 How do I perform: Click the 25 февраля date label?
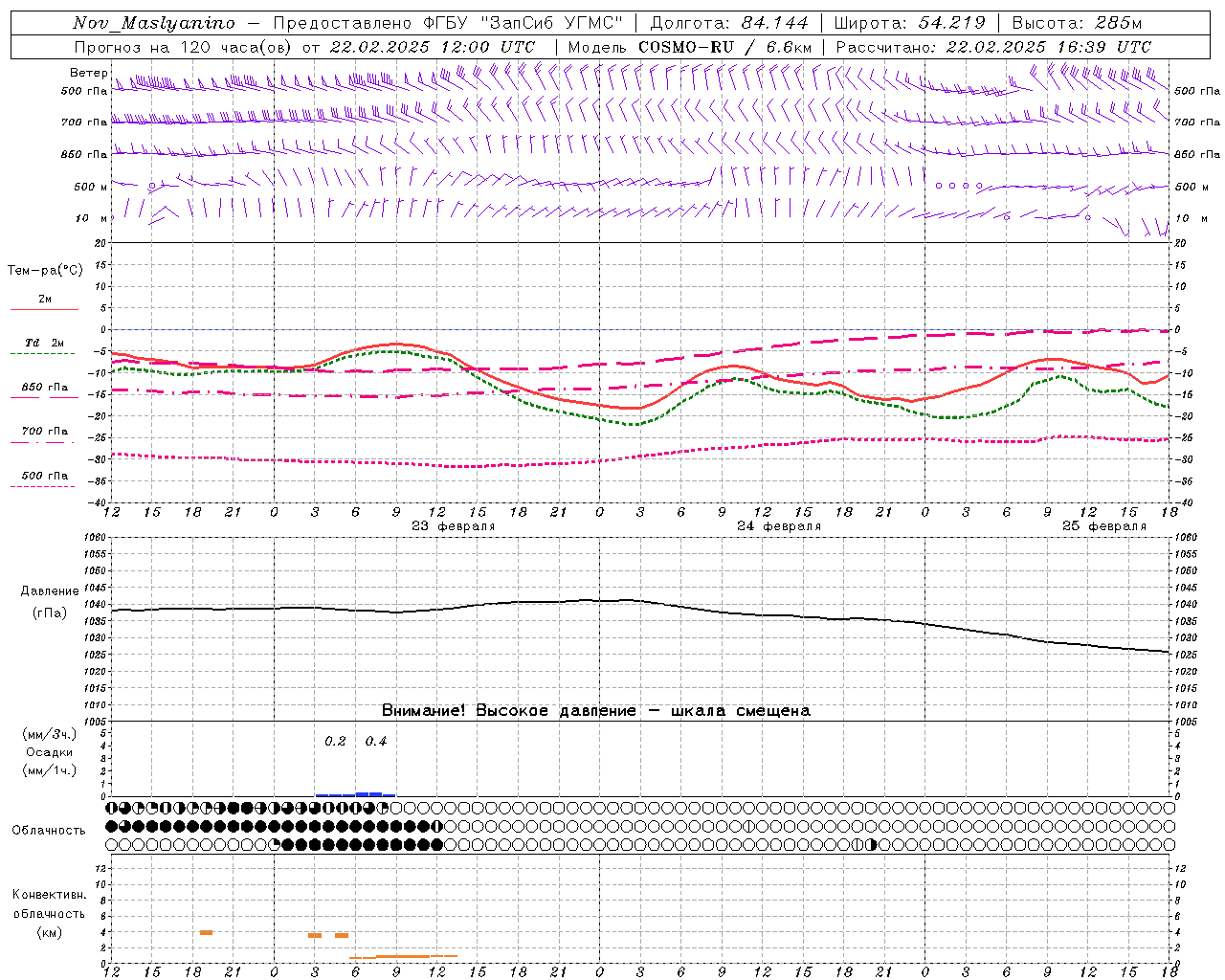point(1103,526)
